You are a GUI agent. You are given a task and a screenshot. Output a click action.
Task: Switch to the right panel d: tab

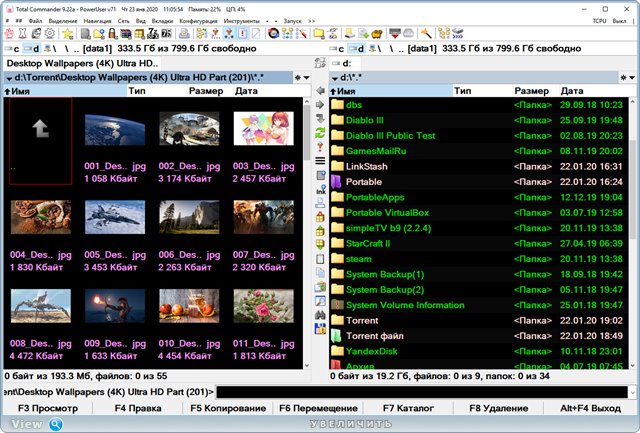(346, 63)
